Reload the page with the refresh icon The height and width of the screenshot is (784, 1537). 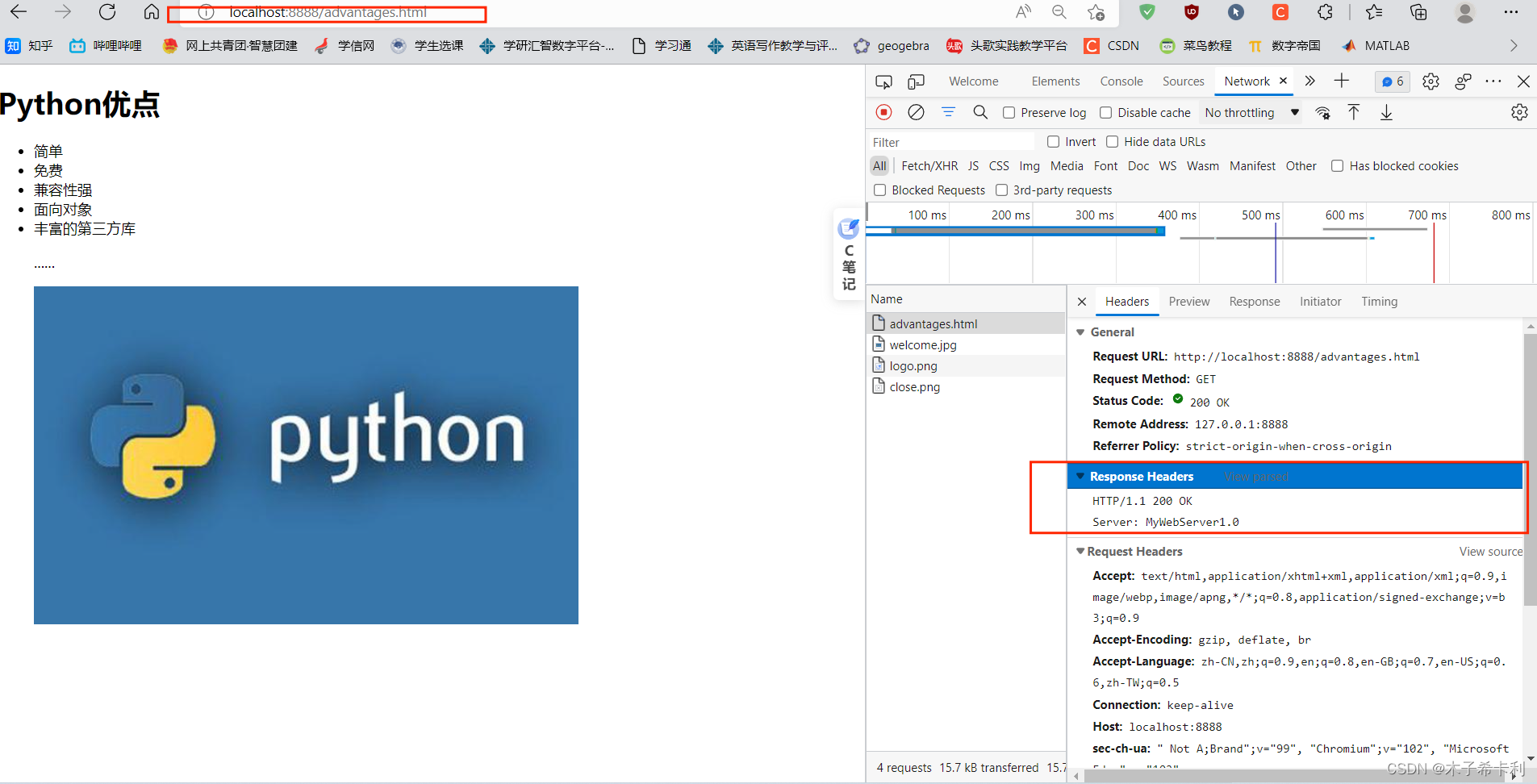107,12
